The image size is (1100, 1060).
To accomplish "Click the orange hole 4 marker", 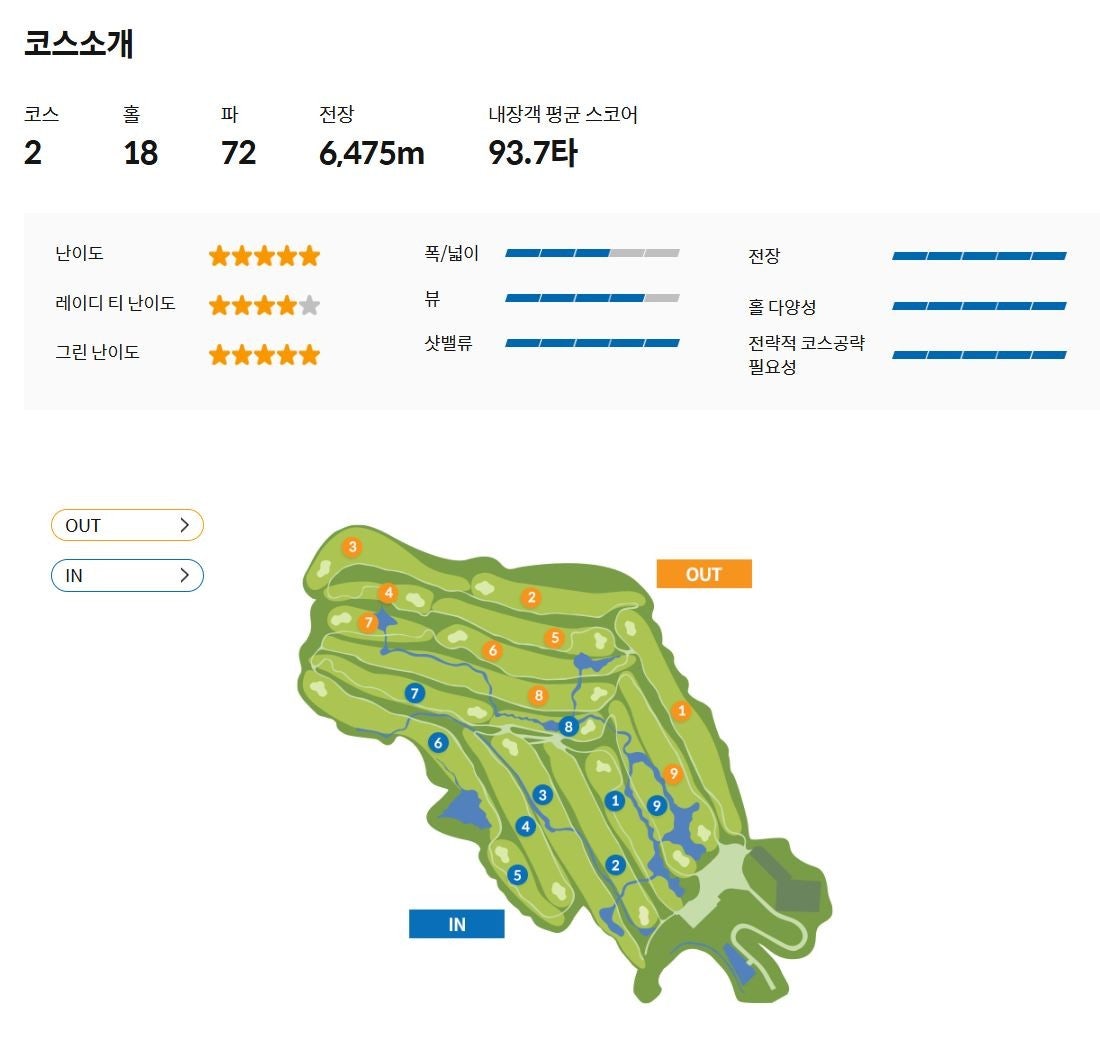I will pos(388,592).
